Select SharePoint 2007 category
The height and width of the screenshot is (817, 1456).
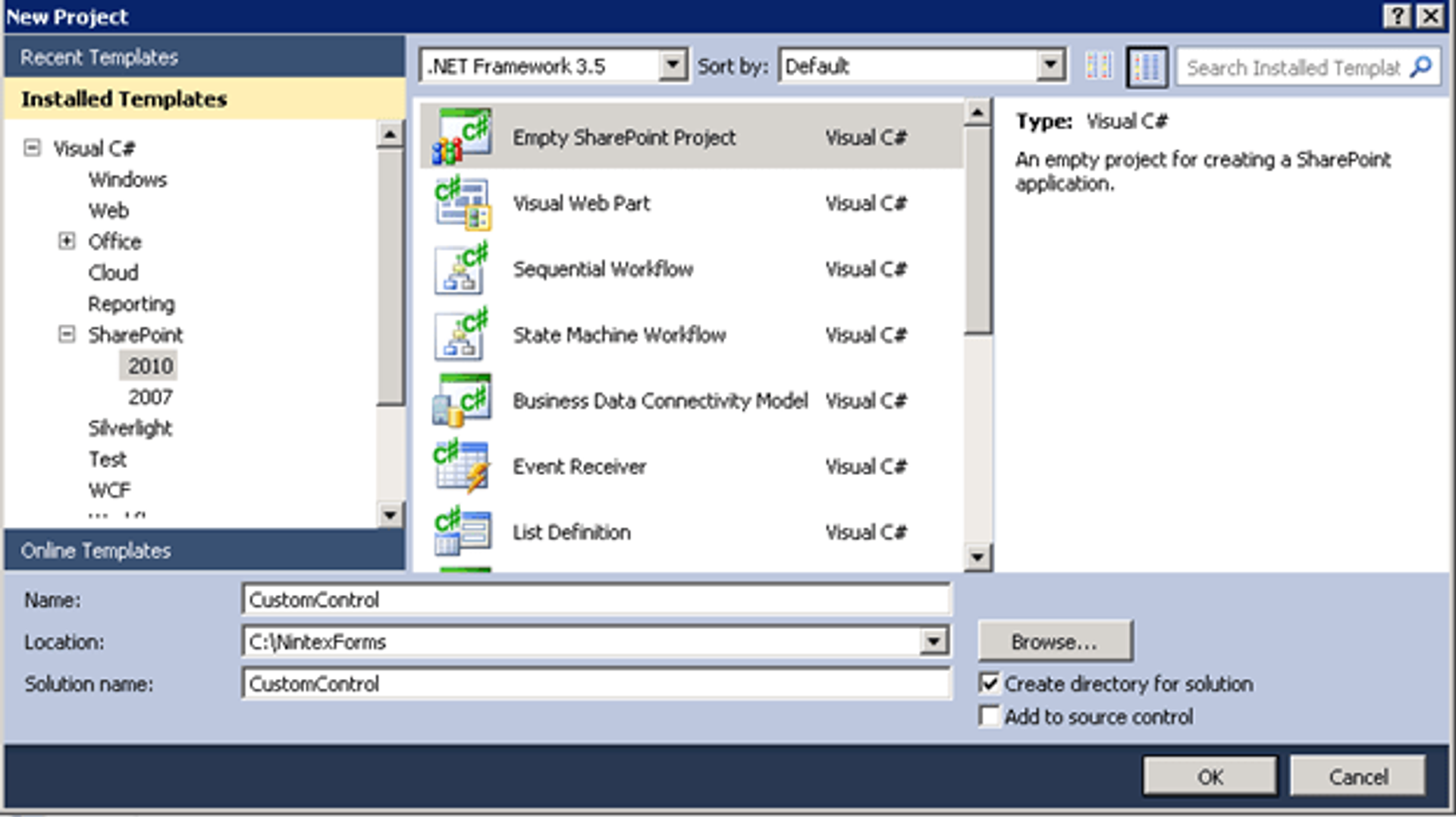[150, 397]
